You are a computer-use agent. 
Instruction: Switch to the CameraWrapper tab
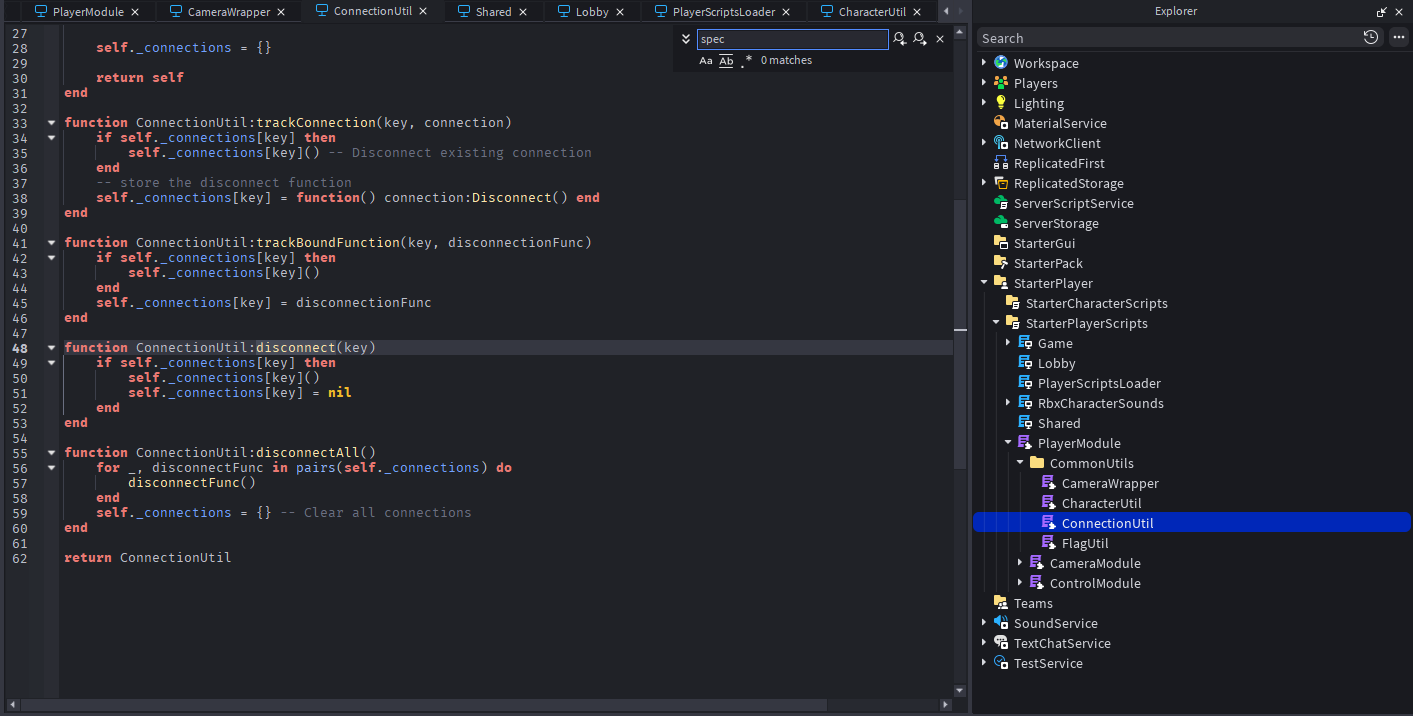(229, 12)
